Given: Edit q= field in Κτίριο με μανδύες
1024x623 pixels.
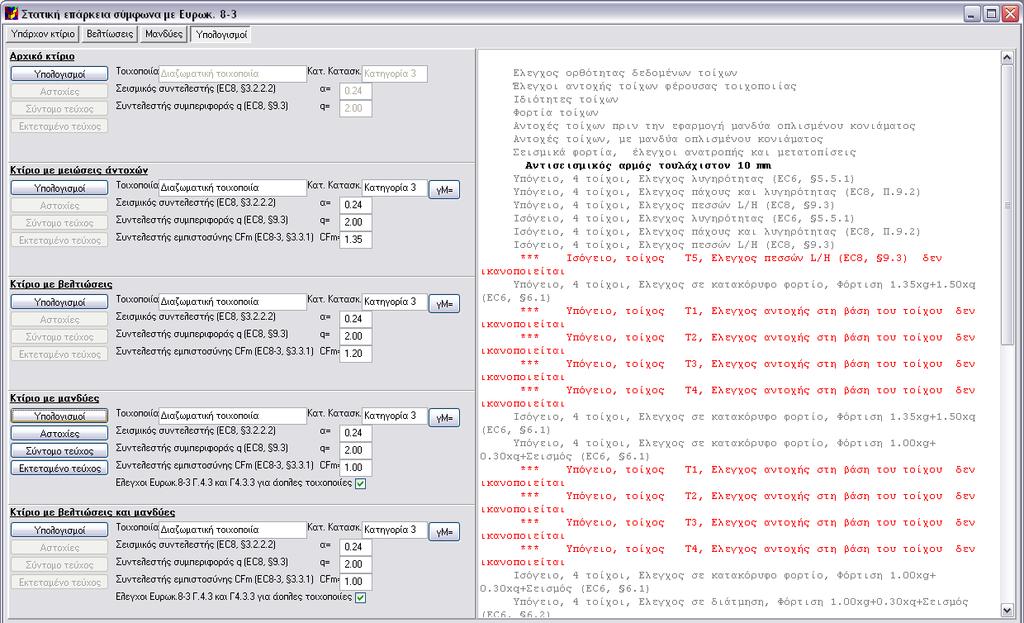Looking at the screenshot, I should [x=356, y=450].
